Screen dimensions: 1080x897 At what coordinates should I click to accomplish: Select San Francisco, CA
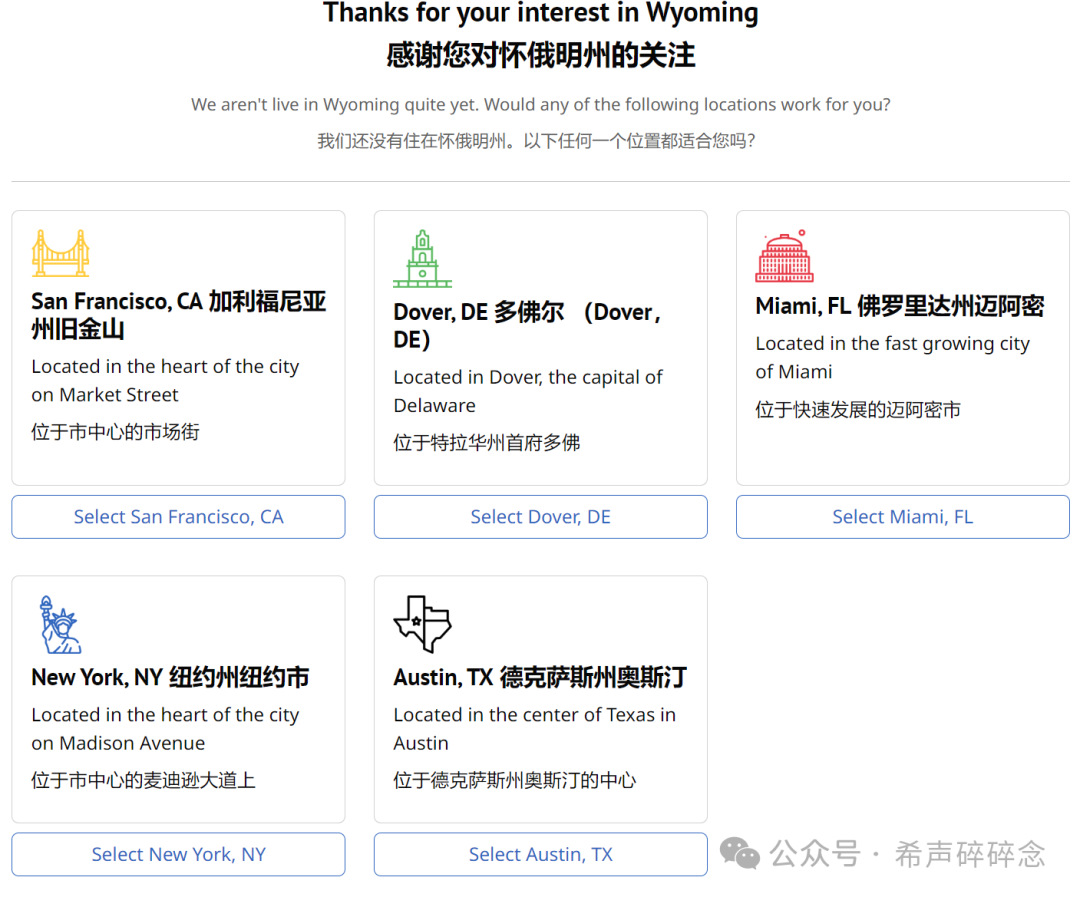click(178, 516)
